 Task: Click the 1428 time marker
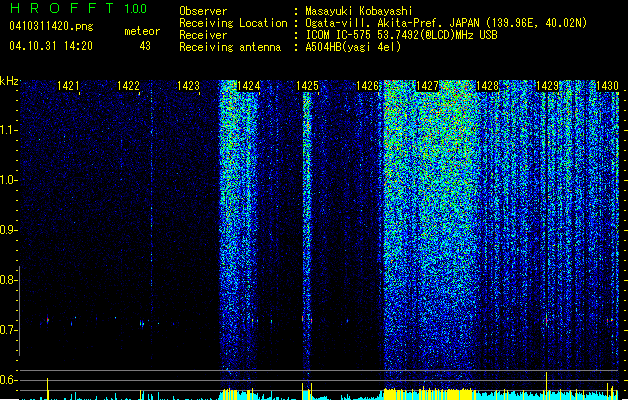tap(487, 86)
